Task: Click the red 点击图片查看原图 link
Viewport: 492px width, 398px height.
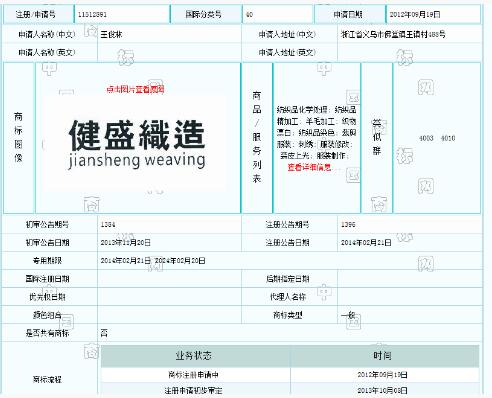Action: 135,89
